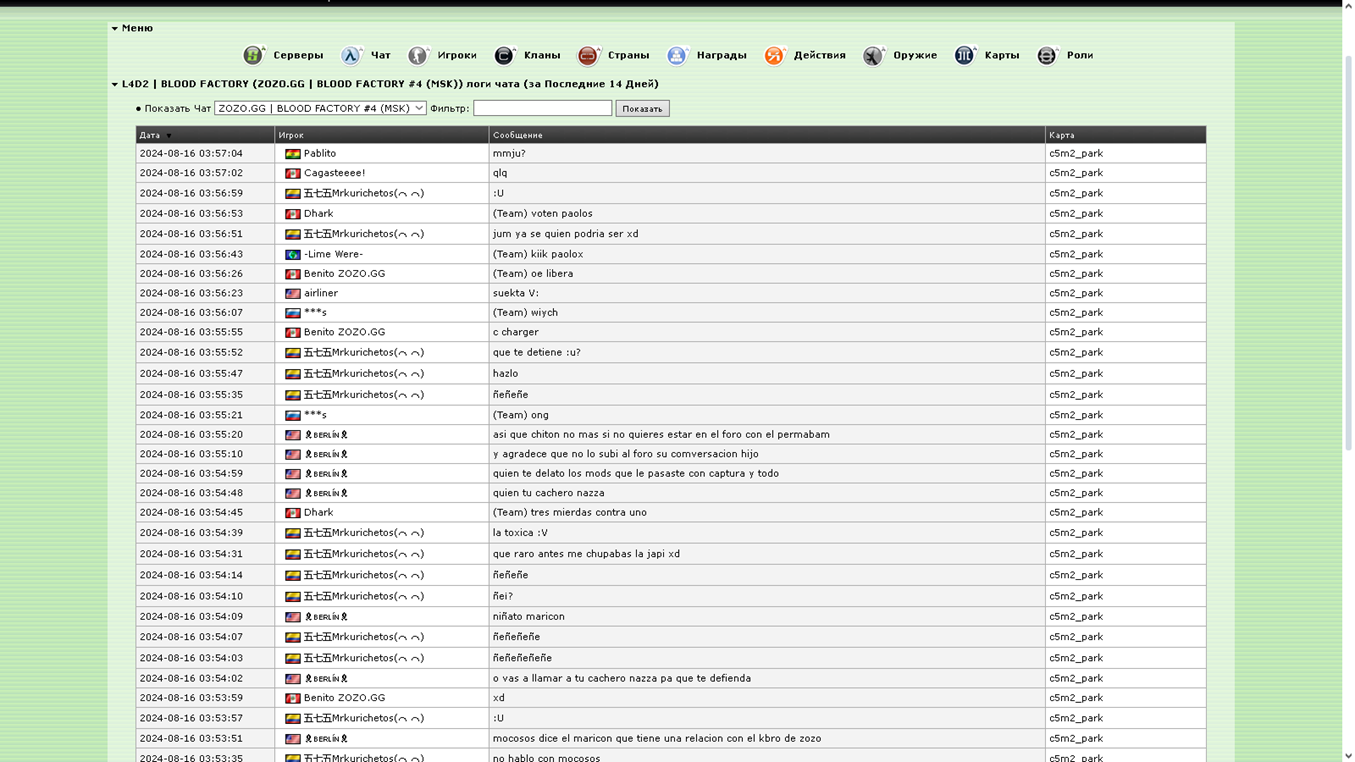Open the Кланы clan icon
Image resolution: width=1355 pixels, height=762 pixels.
pyautogui.click(x=504, y=55)
